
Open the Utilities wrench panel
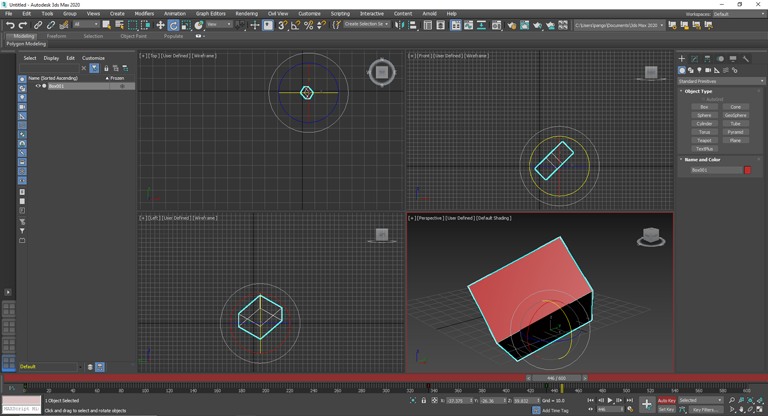746,59
